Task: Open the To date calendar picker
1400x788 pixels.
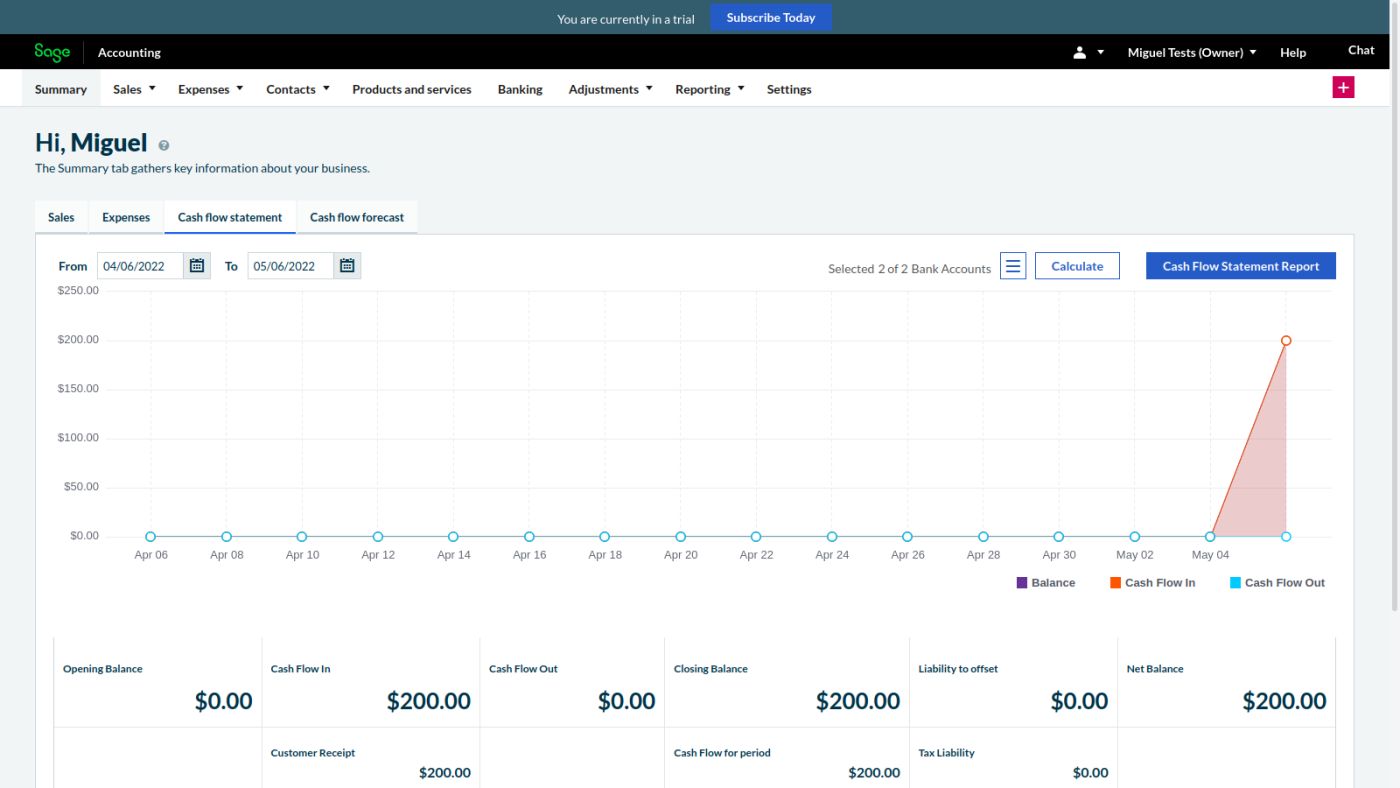Action: click(x=347, y=266)
